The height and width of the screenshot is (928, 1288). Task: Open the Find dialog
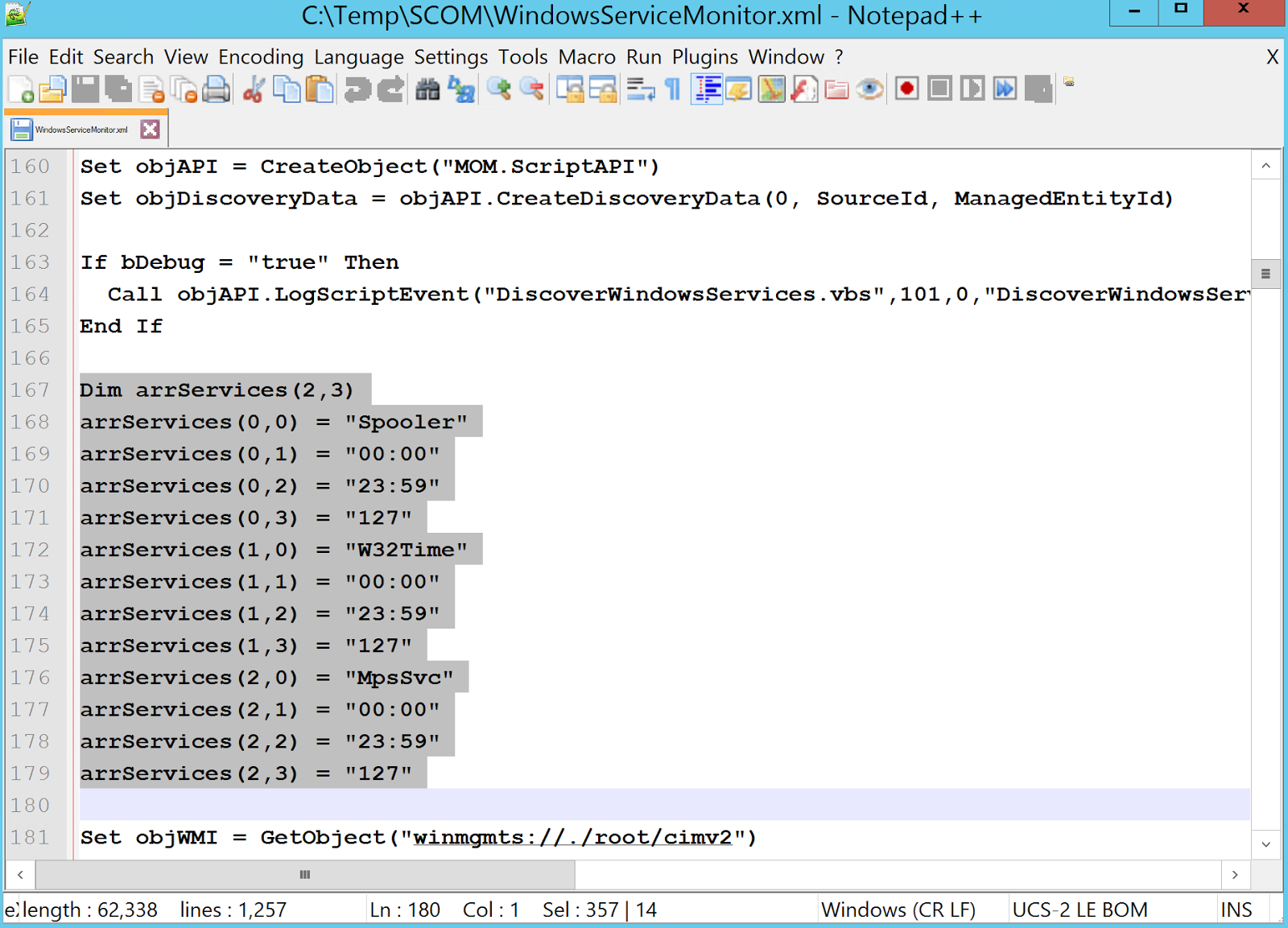click(x=429, y=89)
